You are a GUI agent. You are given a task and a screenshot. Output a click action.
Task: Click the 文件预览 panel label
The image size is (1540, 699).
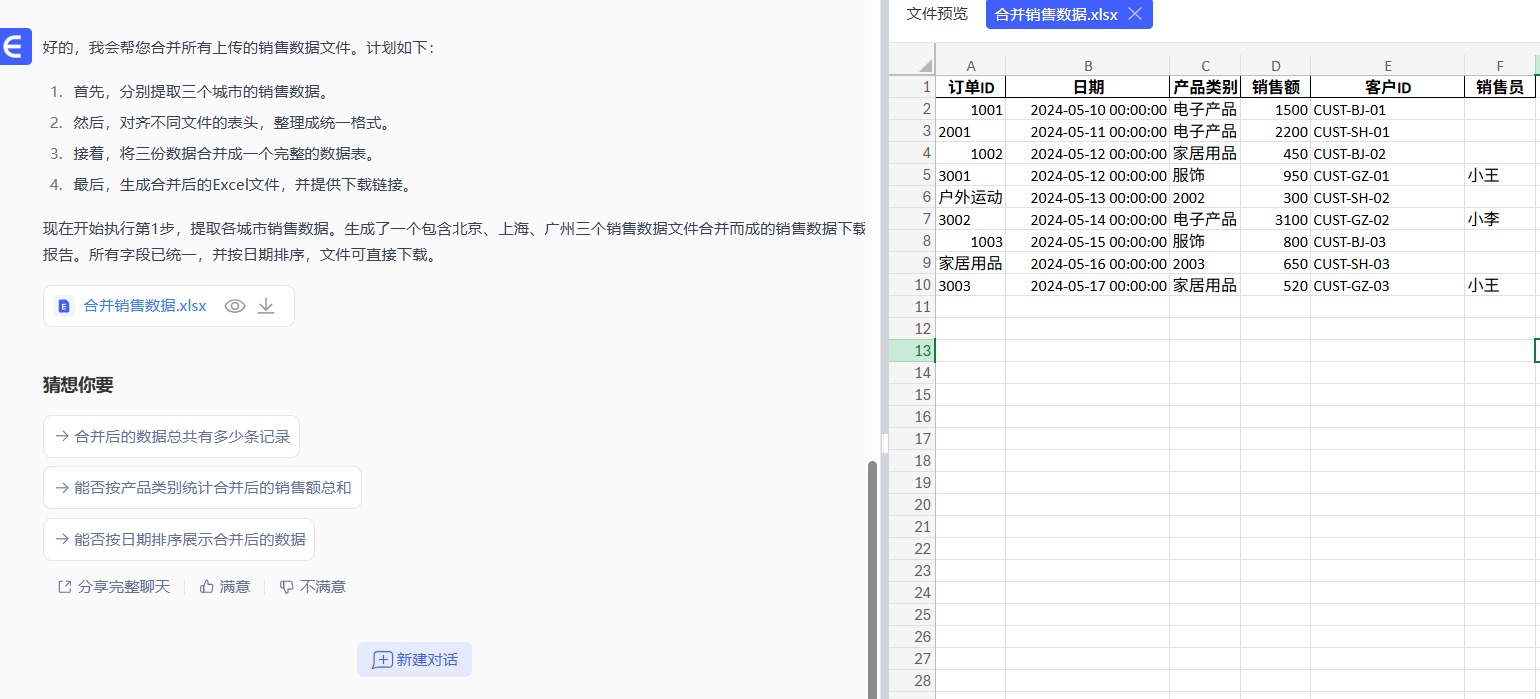(x=937, y=14)
